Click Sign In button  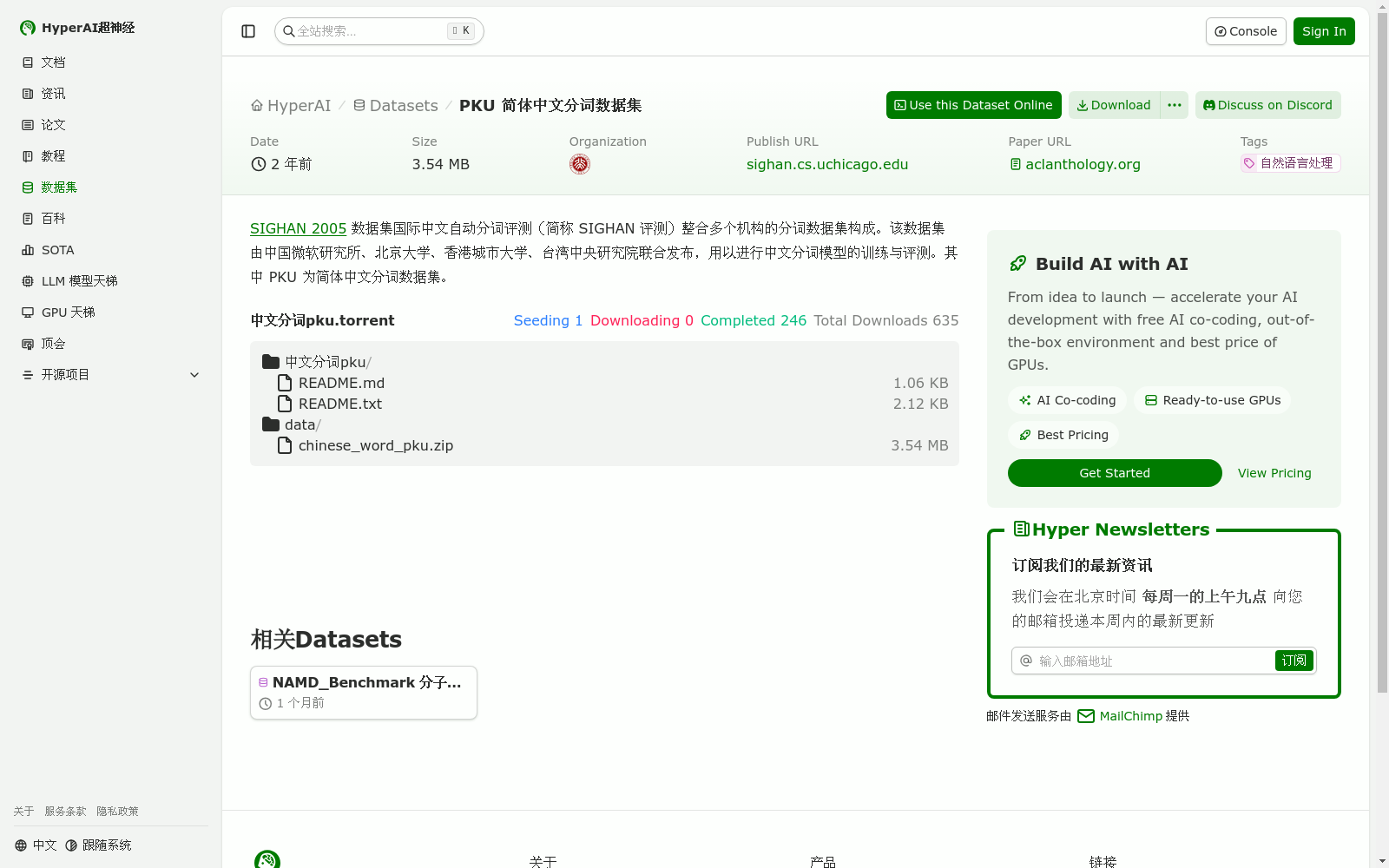point(1324,31)
